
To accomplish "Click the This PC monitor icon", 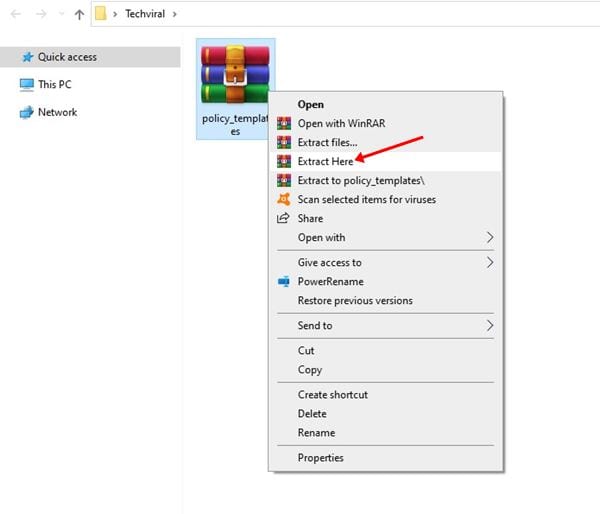I will (x=26, y=85).
